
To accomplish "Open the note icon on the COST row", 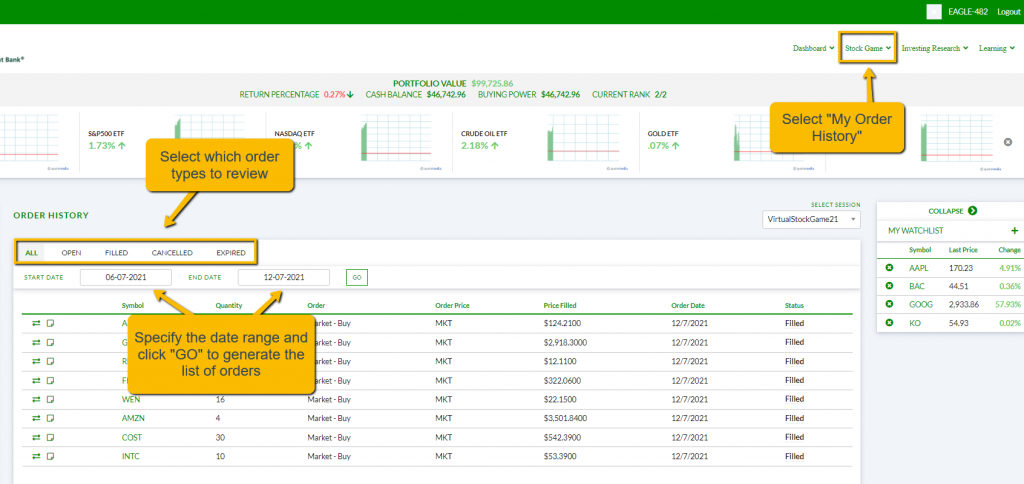I will click(x=50, y=437).
